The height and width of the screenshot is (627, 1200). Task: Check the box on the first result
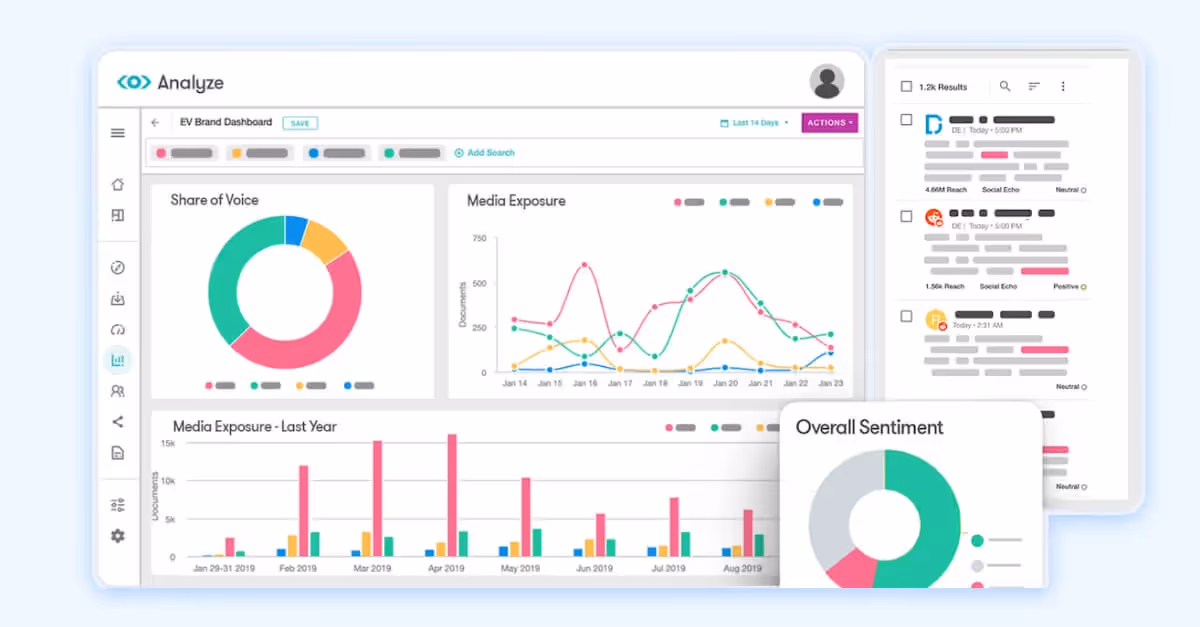coord(906,119)
